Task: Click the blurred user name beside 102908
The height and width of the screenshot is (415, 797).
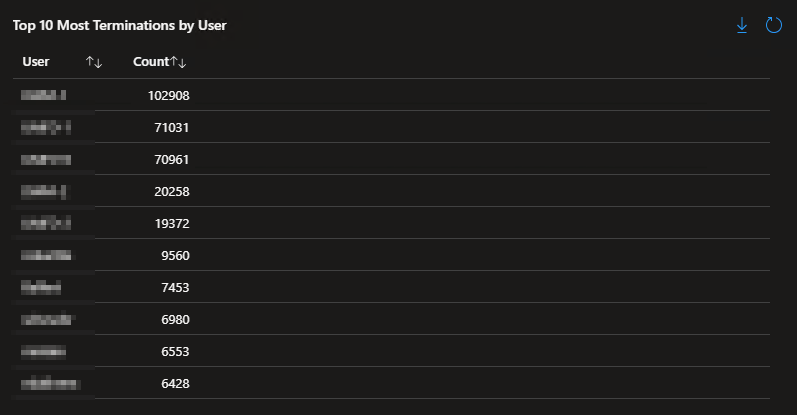Action: (43, 96)
